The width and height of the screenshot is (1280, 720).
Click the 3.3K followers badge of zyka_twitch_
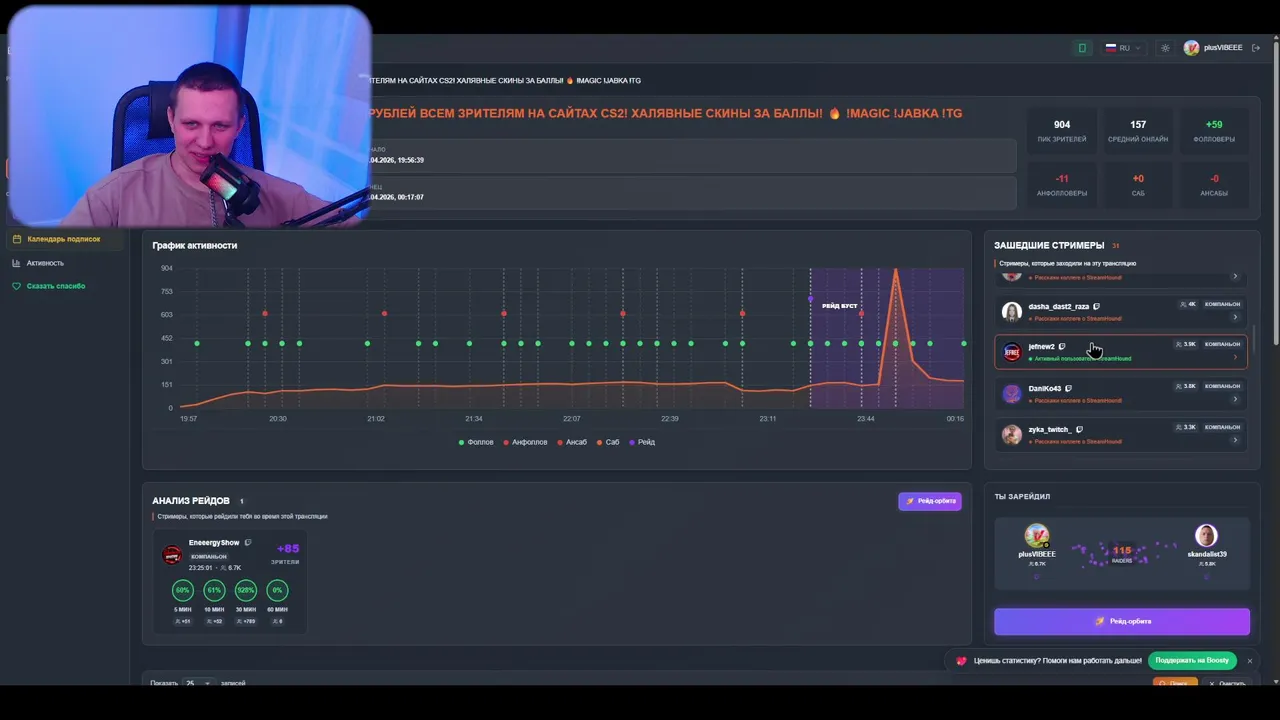(1186, 427)
